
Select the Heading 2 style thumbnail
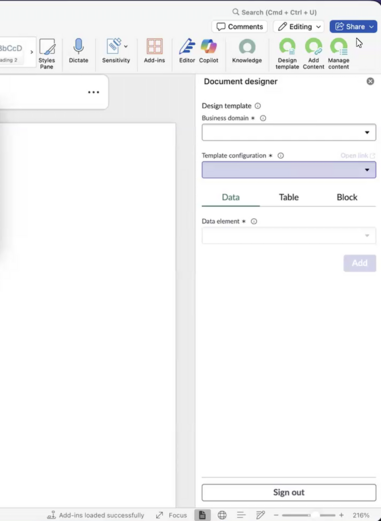pos(11,52)
